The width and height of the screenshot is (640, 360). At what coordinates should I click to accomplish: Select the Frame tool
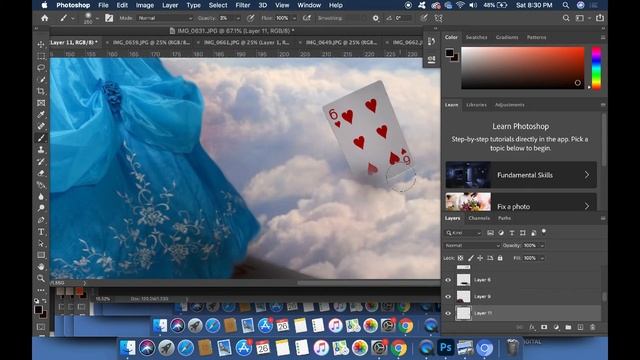[x=41, y=103]
